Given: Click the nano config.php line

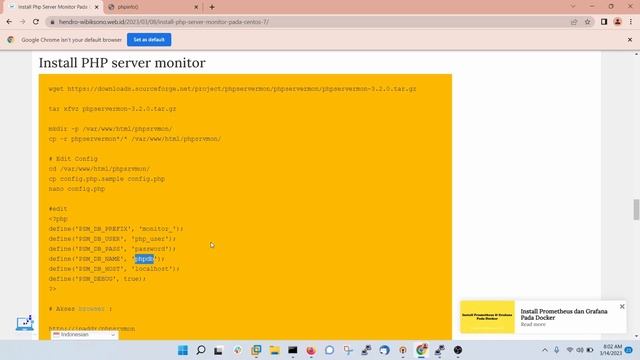Looking at the screenshot, I should pyautogui.click(x=77, y=189).
